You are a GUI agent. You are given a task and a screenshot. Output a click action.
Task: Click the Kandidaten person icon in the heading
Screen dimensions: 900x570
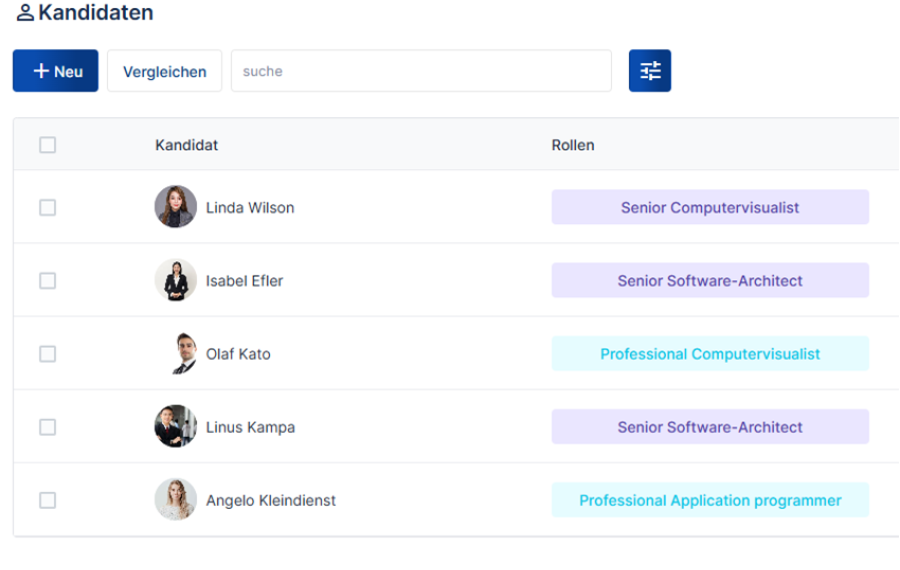[25, 14]
